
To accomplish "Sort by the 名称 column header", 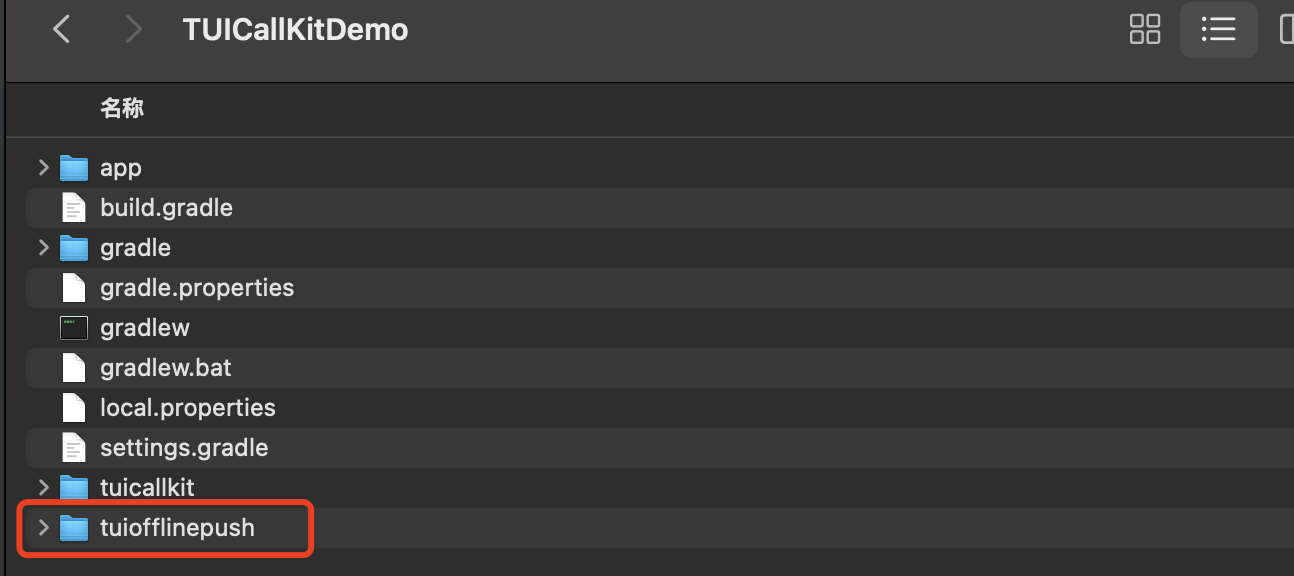I will click(122, 109).
